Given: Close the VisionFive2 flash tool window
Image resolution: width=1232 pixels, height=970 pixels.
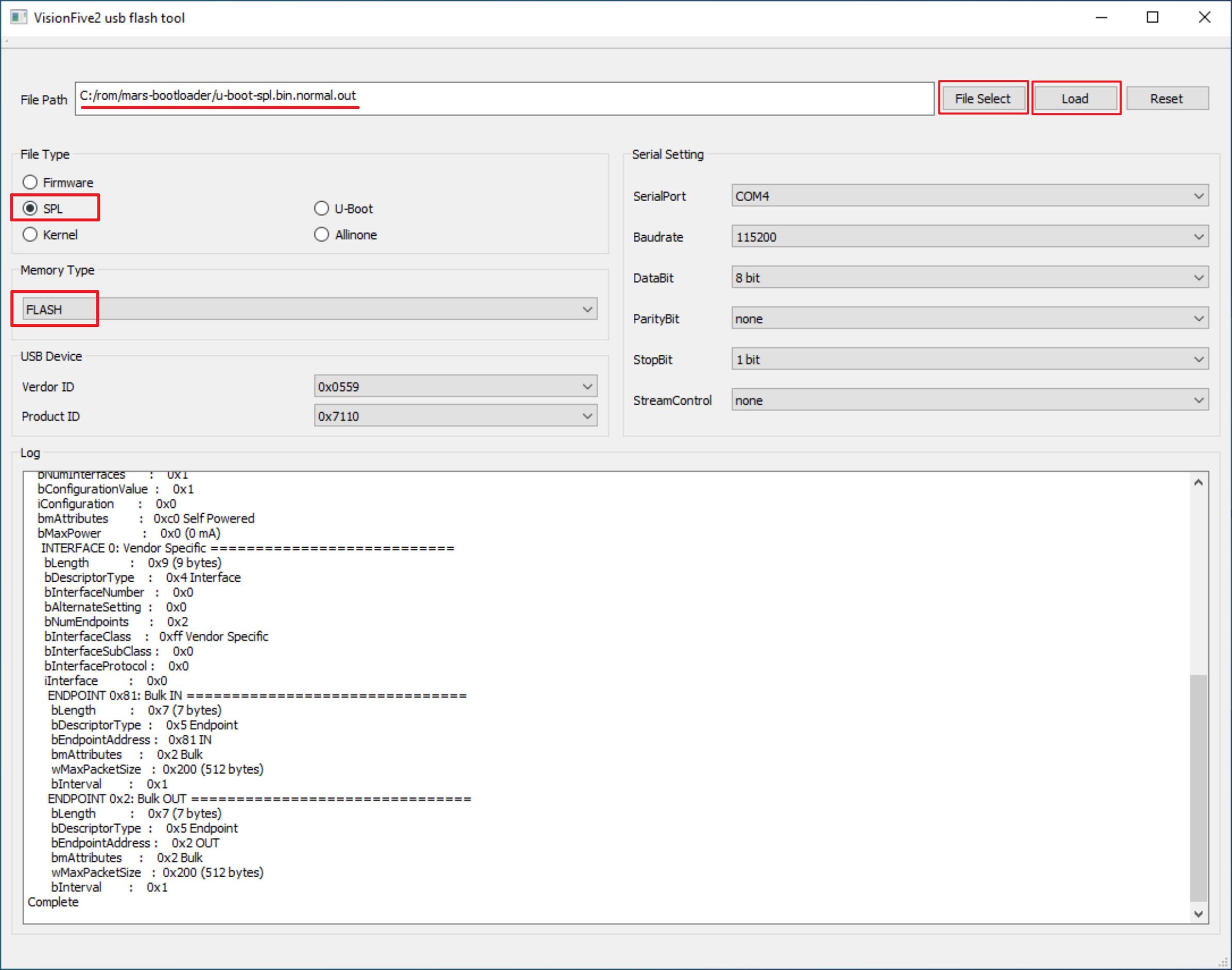Looking at the screenshot, I should click(x=1205, y=18).
